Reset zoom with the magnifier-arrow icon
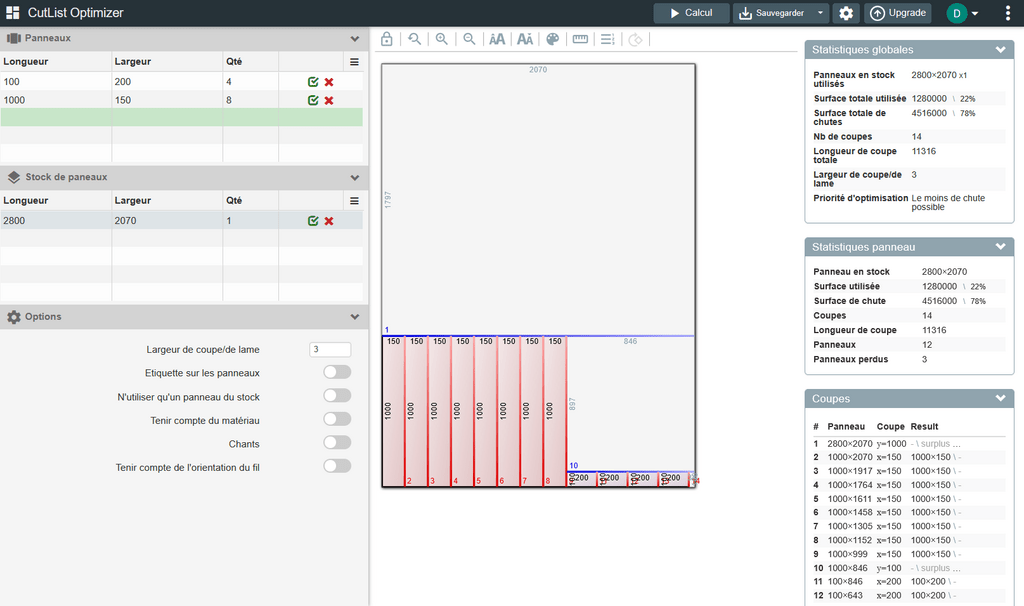The width and height of the screenshot is (1024, 606). point(414,39)
